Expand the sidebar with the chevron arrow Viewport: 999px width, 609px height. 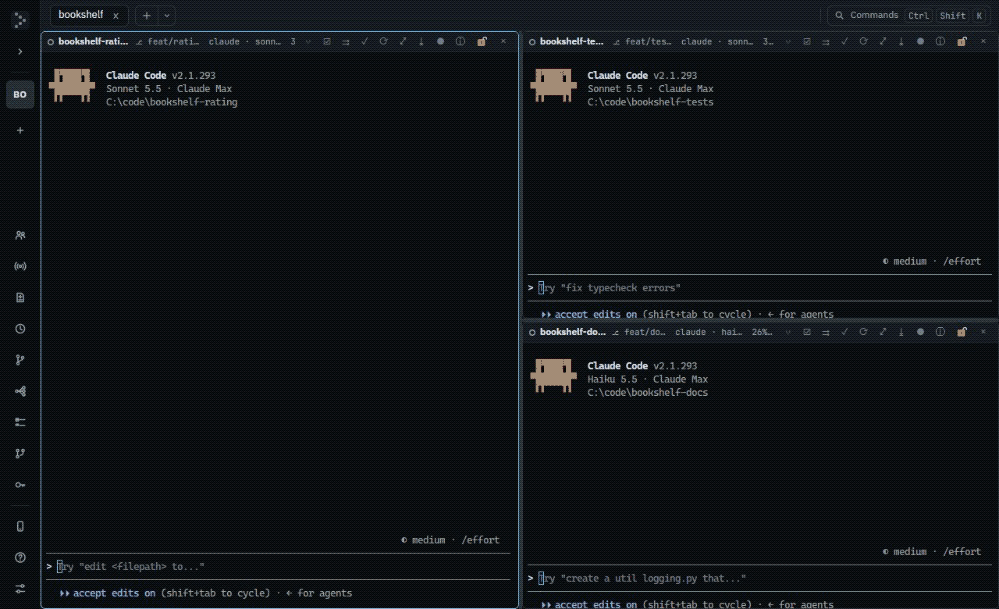click(x=20, y=52)
